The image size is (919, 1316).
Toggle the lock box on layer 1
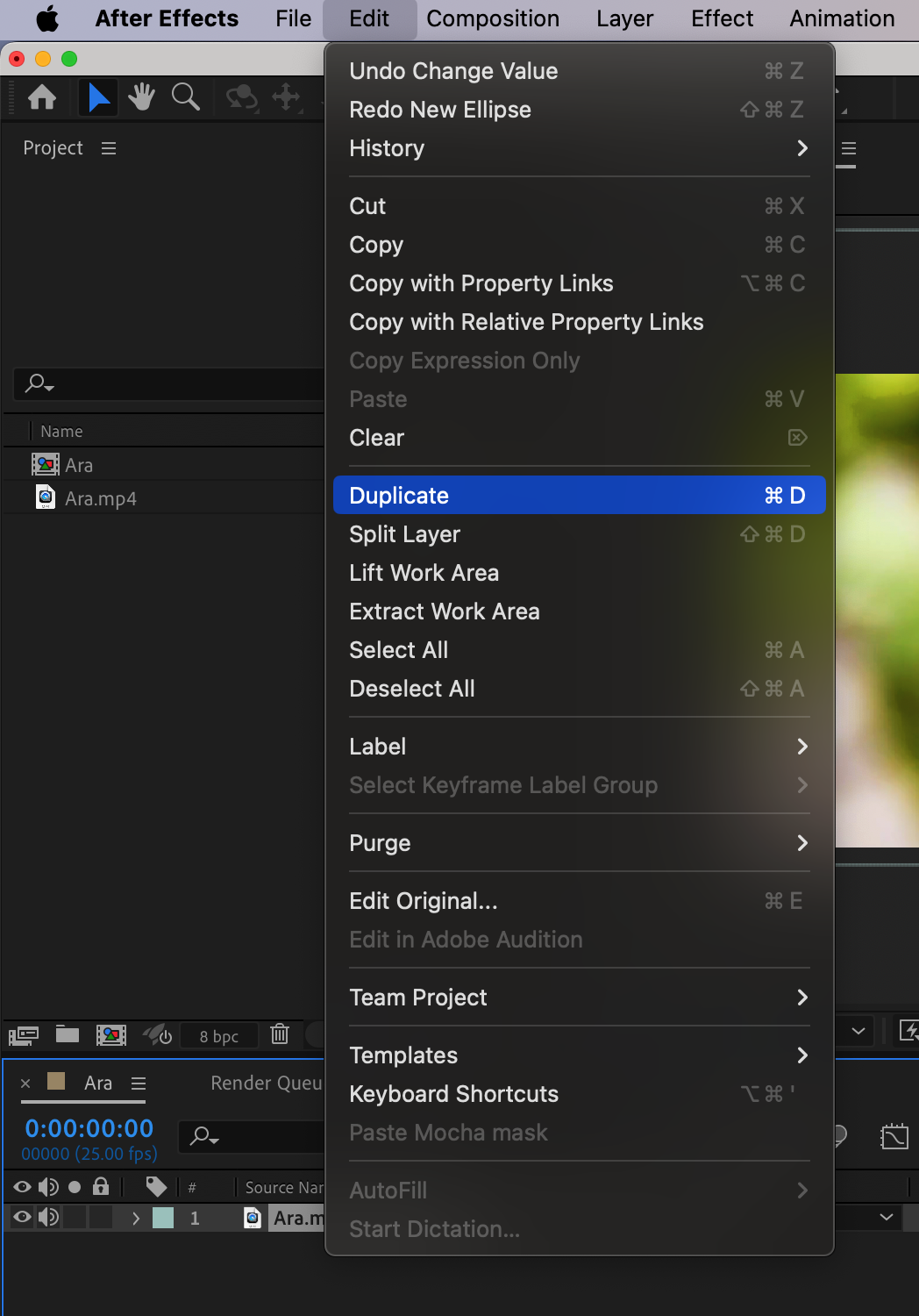(x=101, y=1217)
